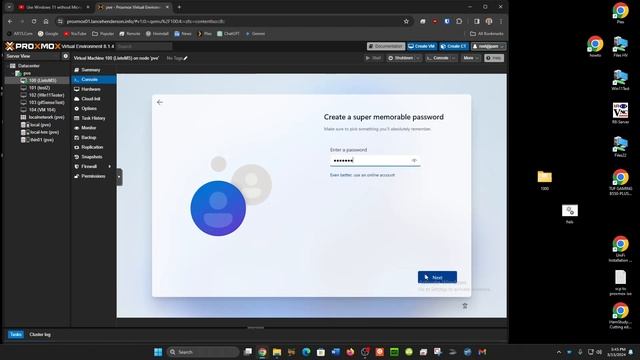Click the Proxmox search field
The width and height of the screenshot is (640, 360).
(x=144, y=47)
